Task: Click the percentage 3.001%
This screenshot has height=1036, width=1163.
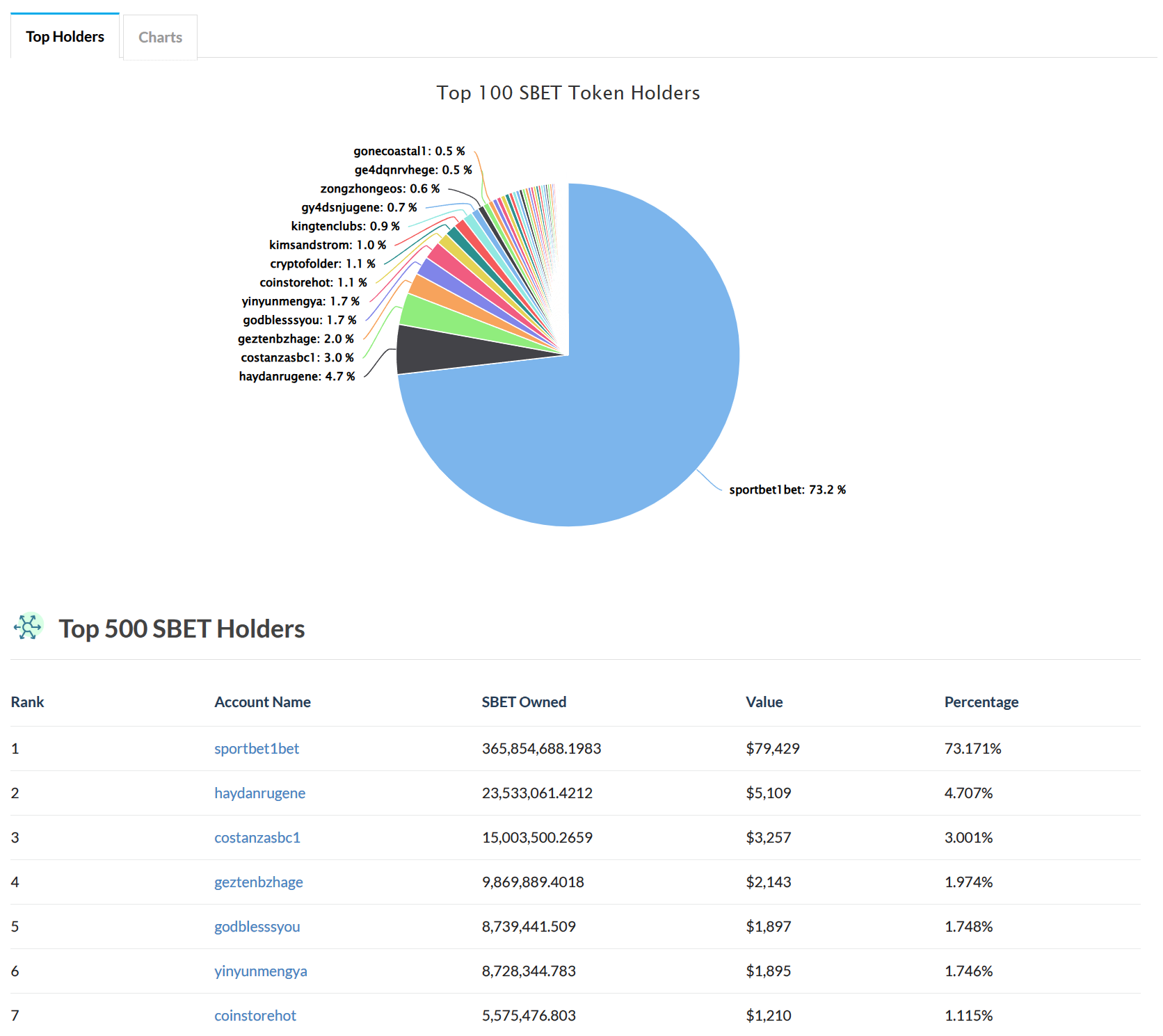Action: 968,838
